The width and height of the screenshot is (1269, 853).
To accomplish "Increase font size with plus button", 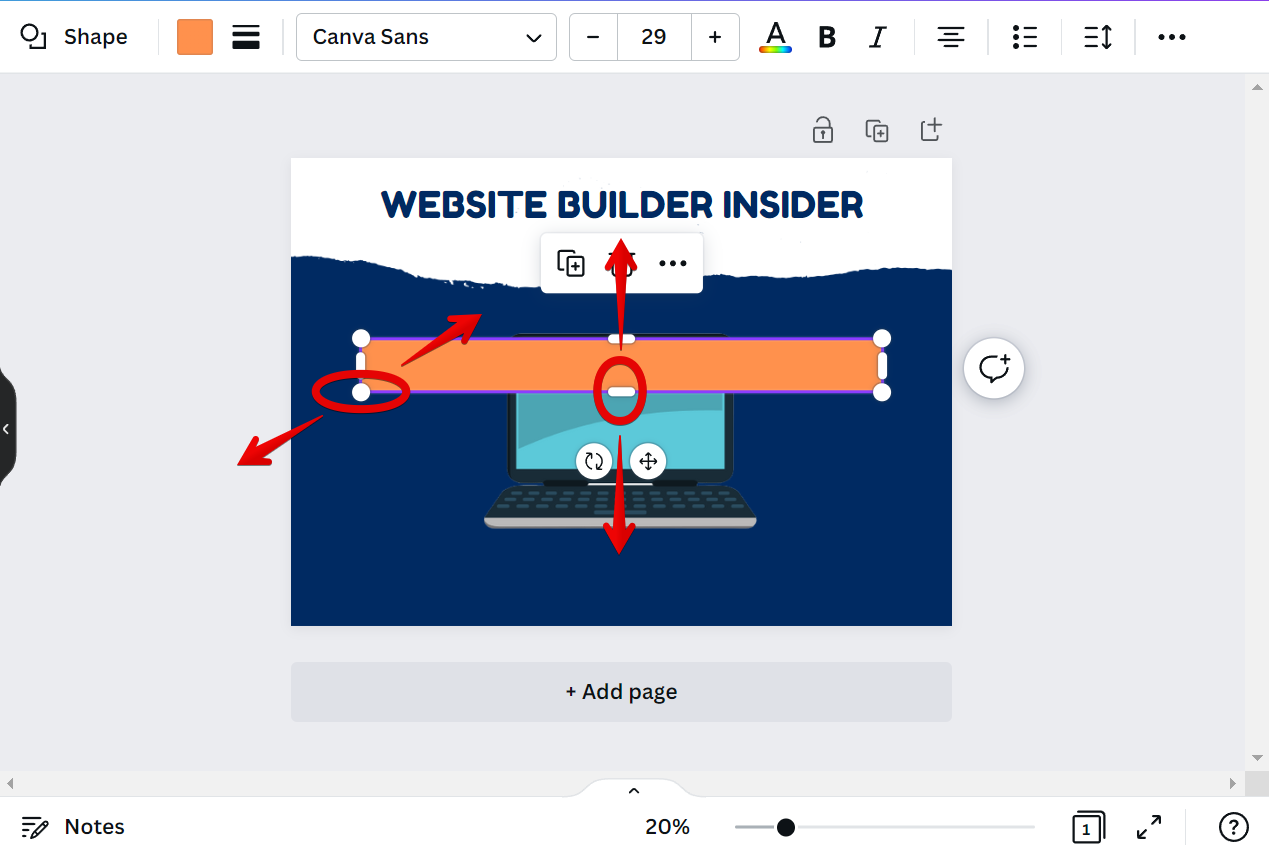I will 715,37.
